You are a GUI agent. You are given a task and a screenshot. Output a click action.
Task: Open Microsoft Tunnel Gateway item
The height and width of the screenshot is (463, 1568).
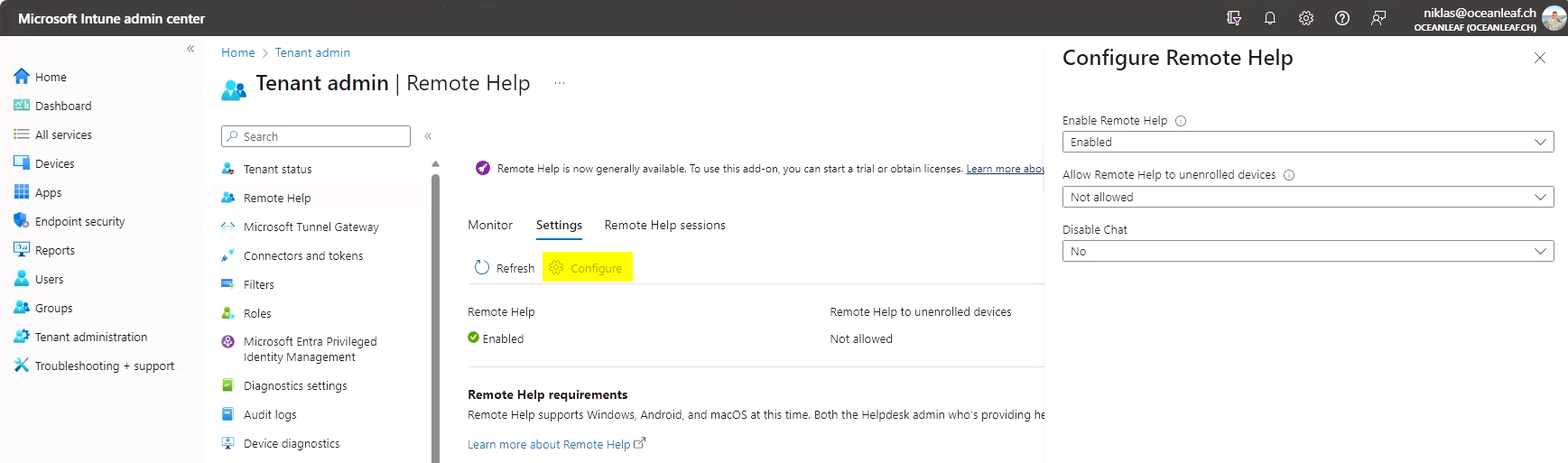click(x=311, y=227)
